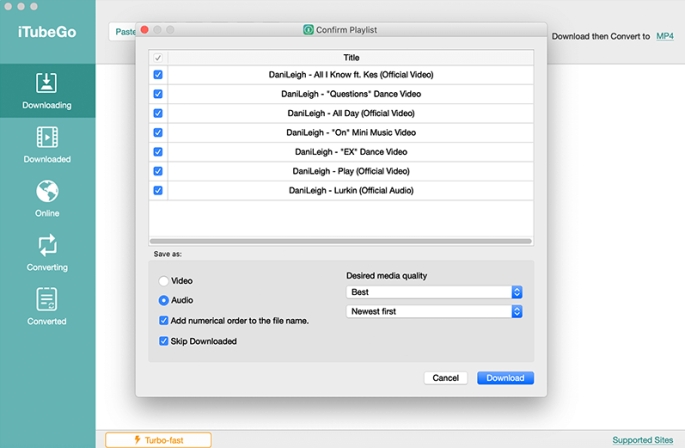The height and width of the screenshot is (448, 685).
Task: Toggle Add numerical order to file name
Action: coord(163,321)
